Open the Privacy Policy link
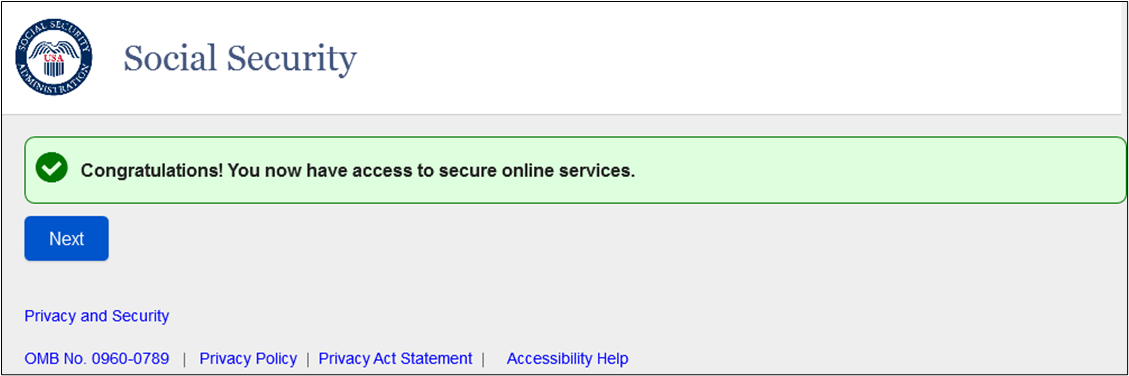The height and width of the screenshot is (376, 1129). pyautogui.click(x=248, y=358)
